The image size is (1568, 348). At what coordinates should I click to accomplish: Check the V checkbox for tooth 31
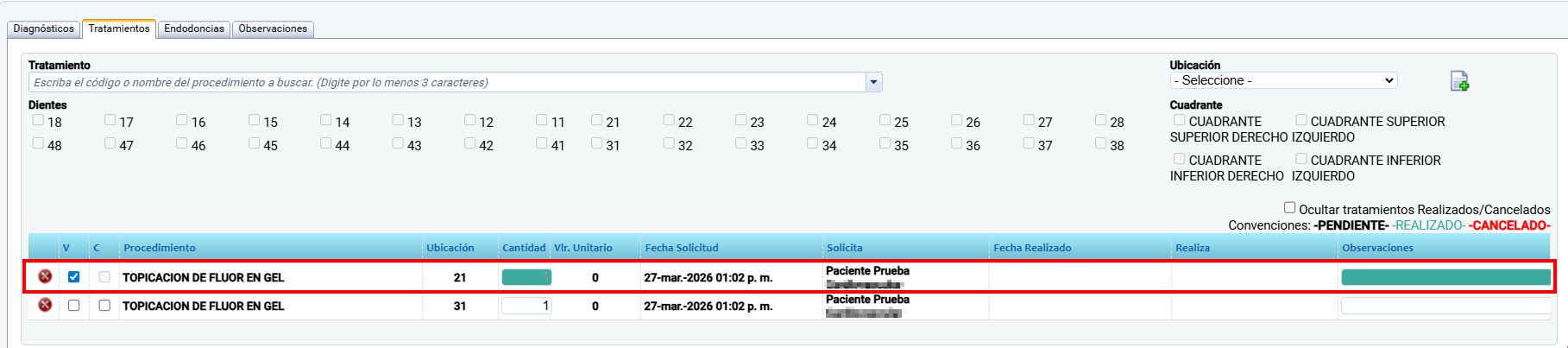73,306
